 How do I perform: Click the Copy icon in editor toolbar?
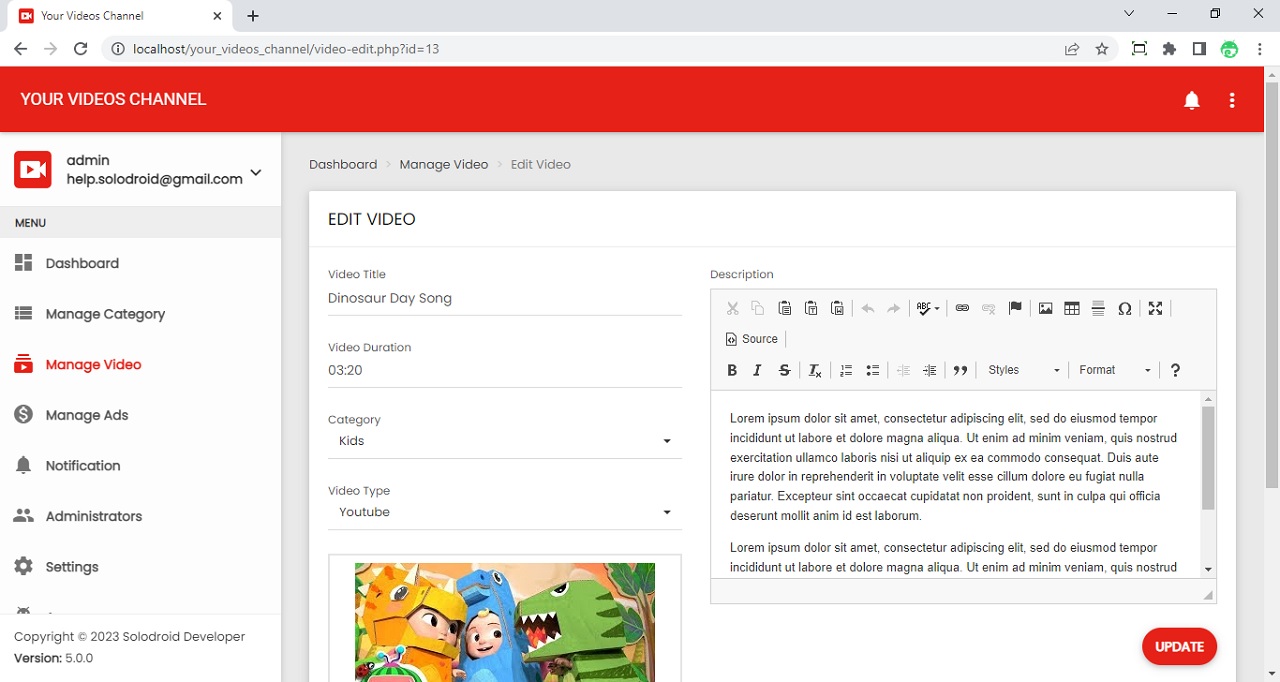coord(758,308)
